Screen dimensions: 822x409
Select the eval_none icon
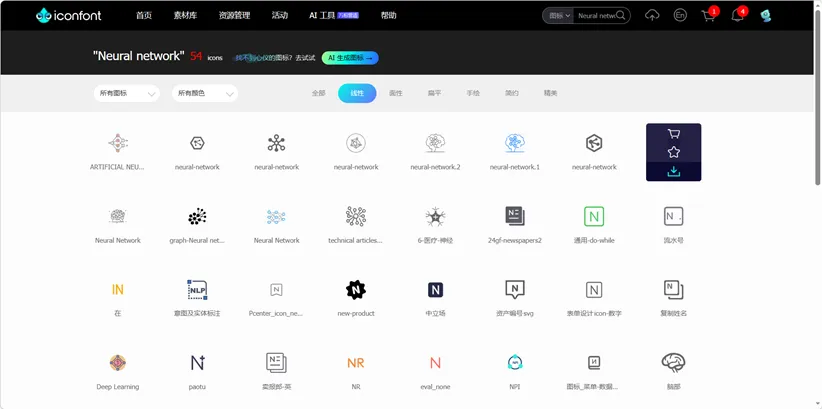[435, 363]
